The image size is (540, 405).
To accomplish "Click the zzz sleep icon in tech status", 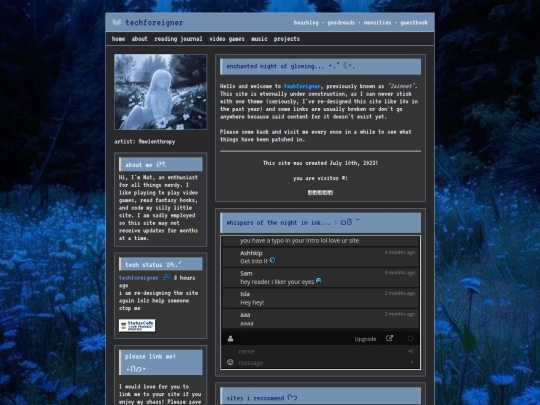I will pos(166,277).
